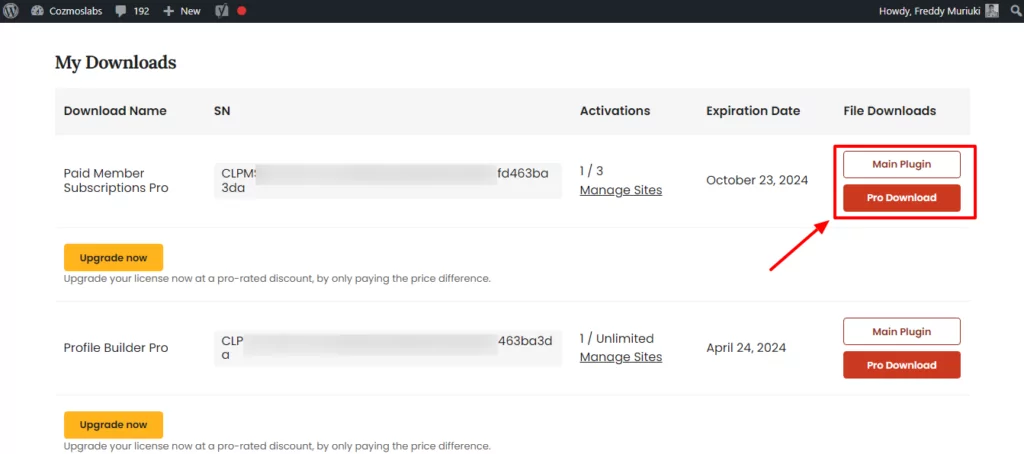Open Manage Sites for Profile Builder Pro

tap(621, 357)
